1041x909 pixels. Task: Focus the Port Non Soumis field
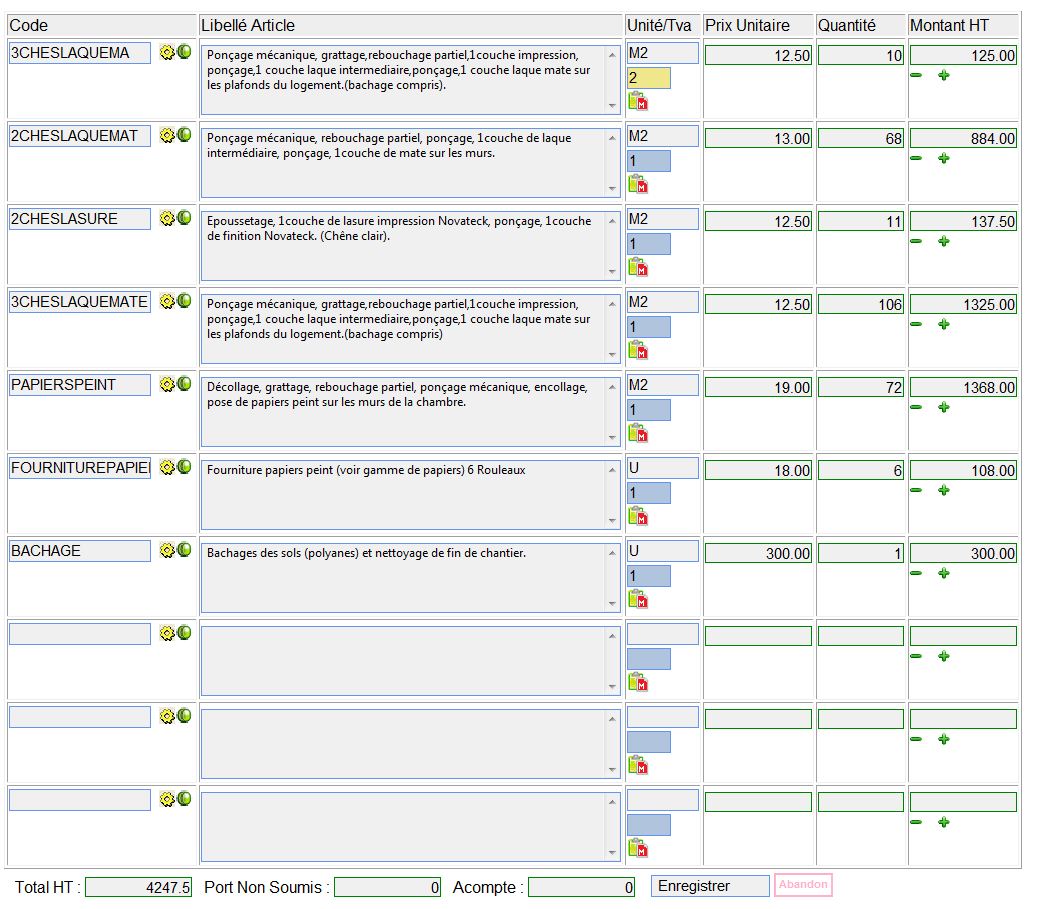point(387,887)
